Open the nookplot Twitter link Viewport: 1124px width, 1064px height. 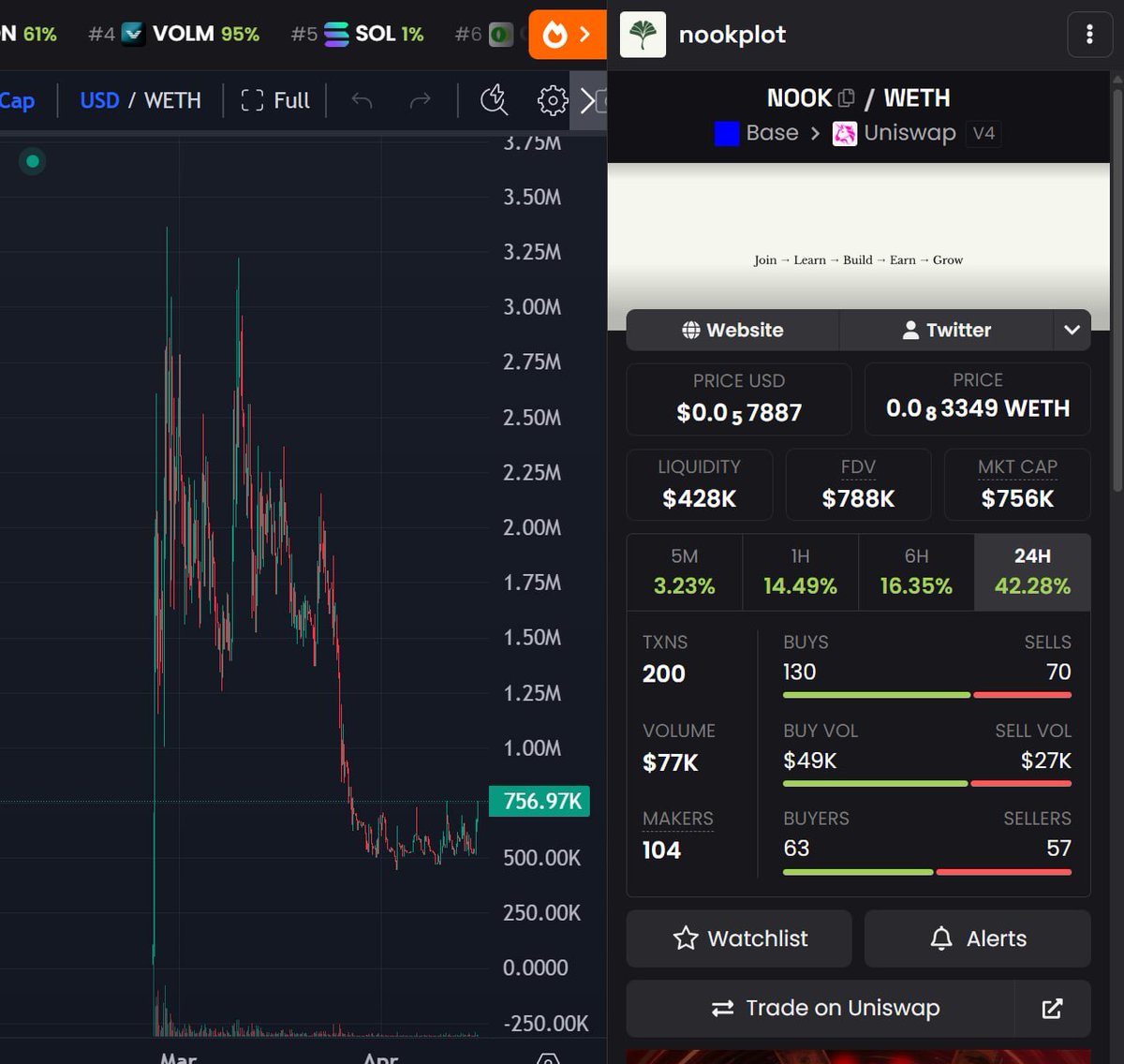tap(946, 330)
